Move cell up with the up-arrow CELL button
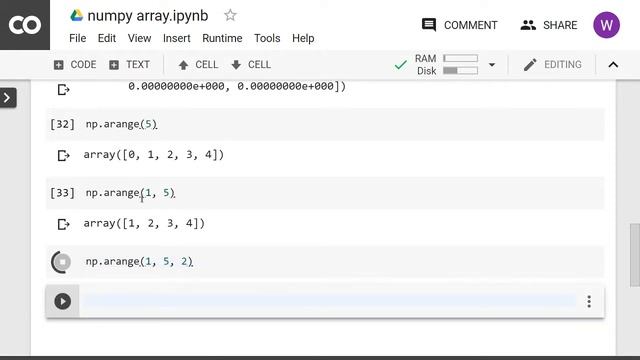Screen dimensions: 640x360 tap(198, 64)
